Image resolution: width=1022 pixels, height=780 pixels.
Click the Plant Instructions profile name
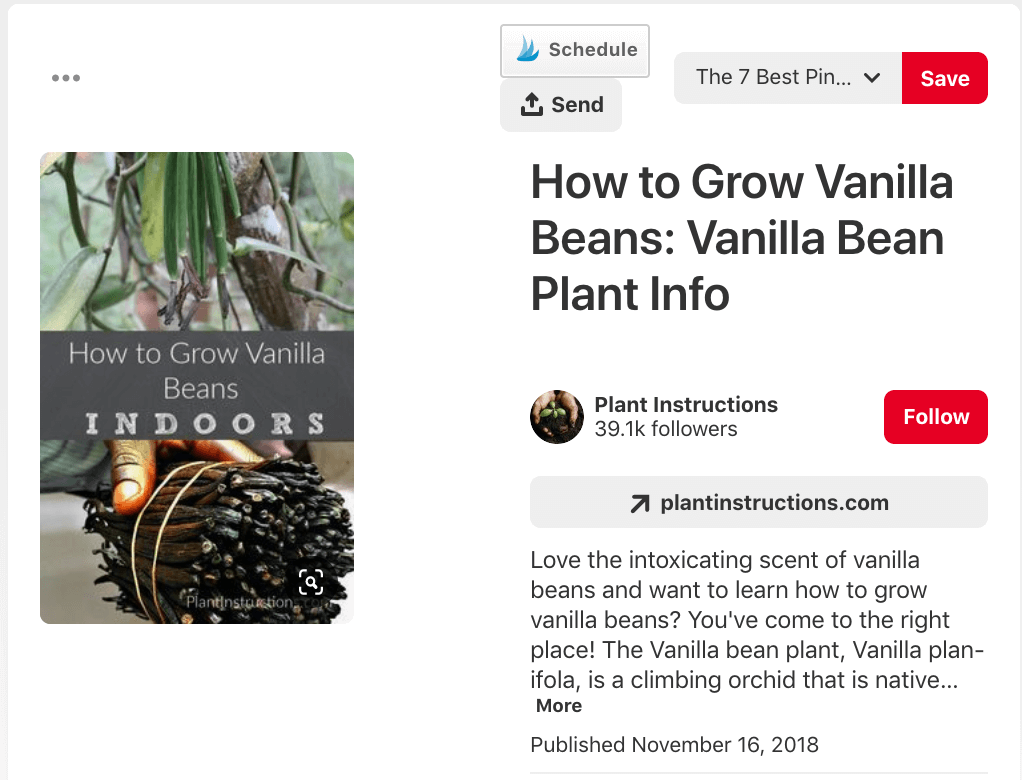(x=686, y=404)
